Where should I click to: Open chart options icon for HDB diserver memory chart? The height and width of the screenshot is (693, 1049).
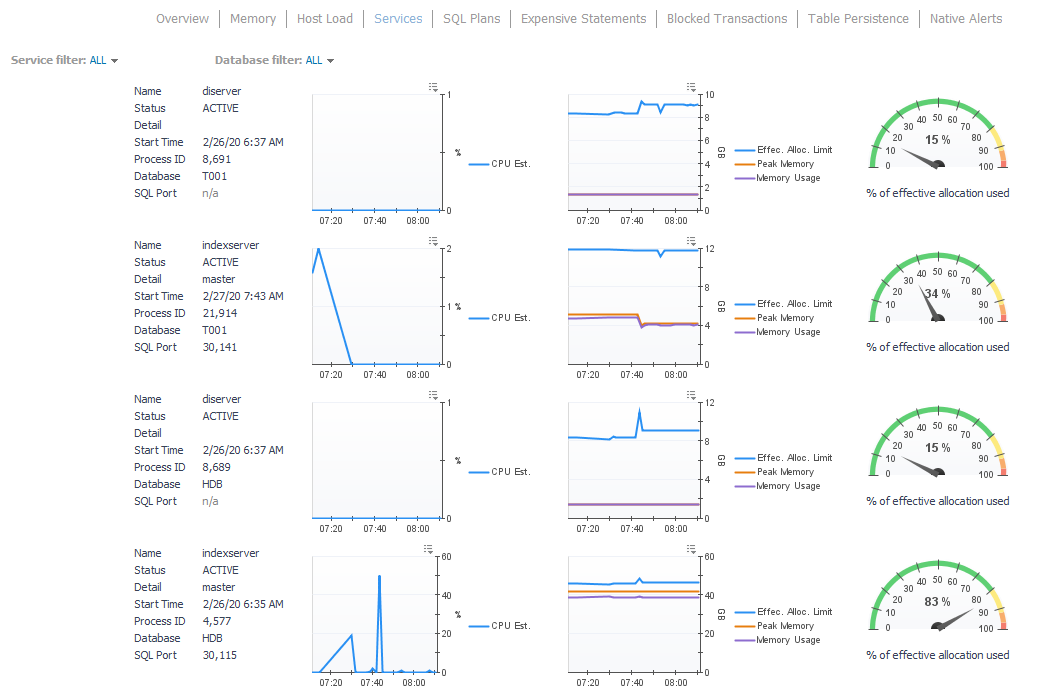pos(691,395)
